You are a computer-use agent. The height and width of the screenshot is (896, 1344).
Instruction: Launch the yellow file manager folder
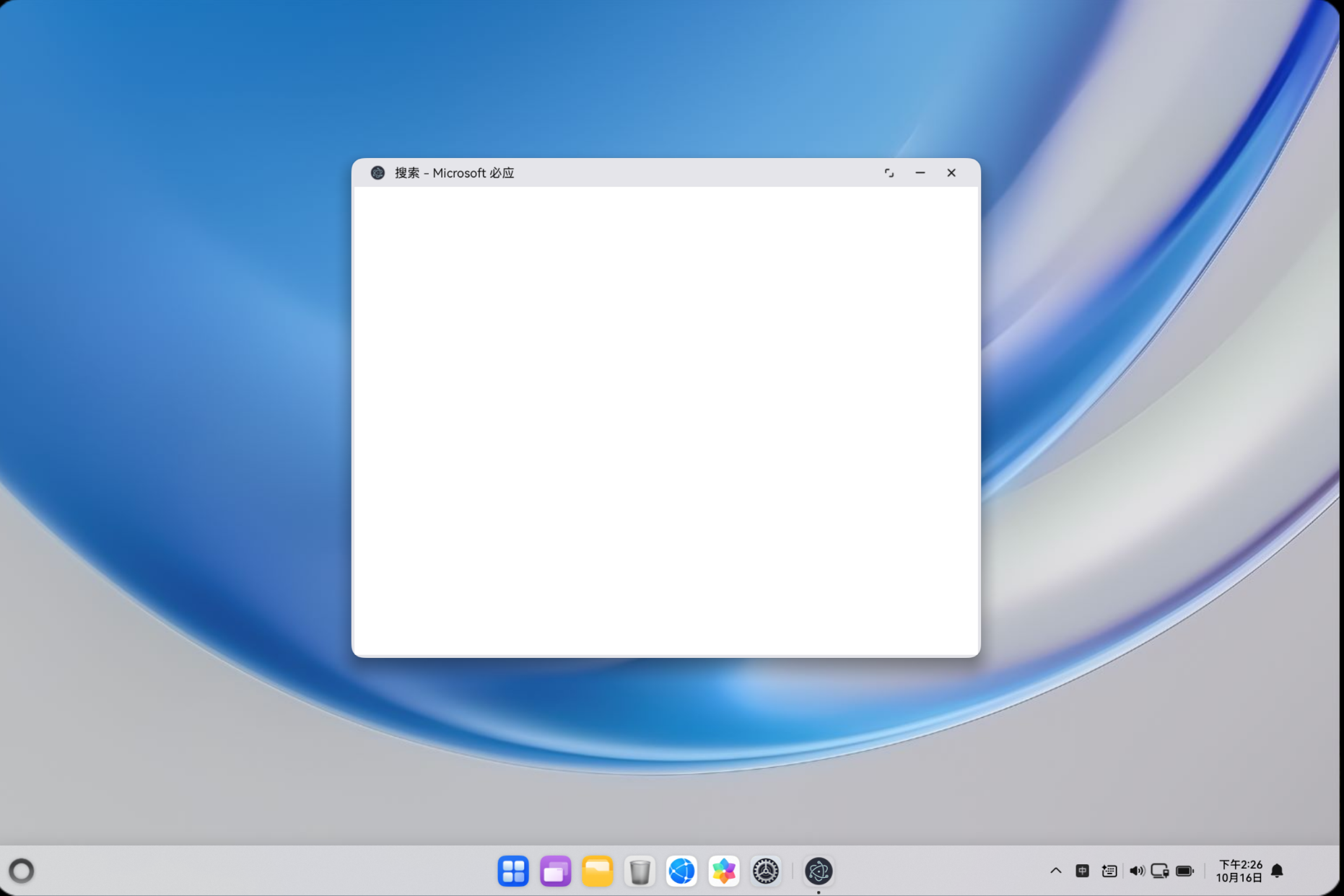point(597,871)
